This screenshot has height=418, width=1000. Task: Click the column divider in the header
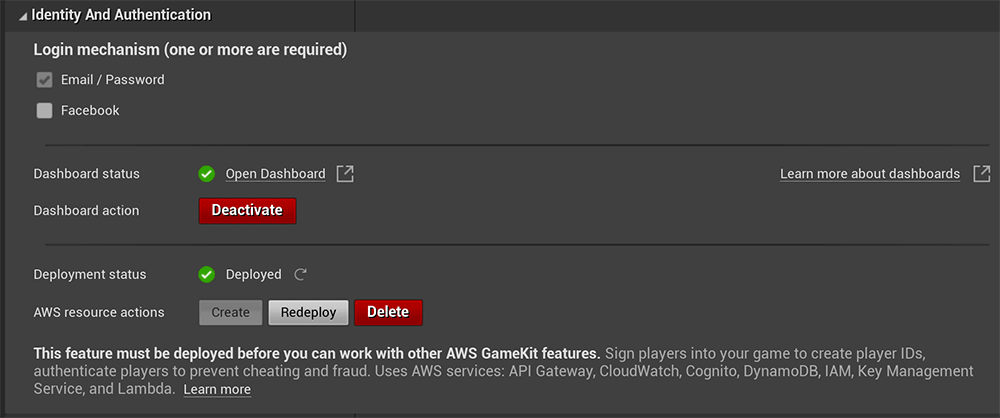pyautogui.click(x=355, y=15)
